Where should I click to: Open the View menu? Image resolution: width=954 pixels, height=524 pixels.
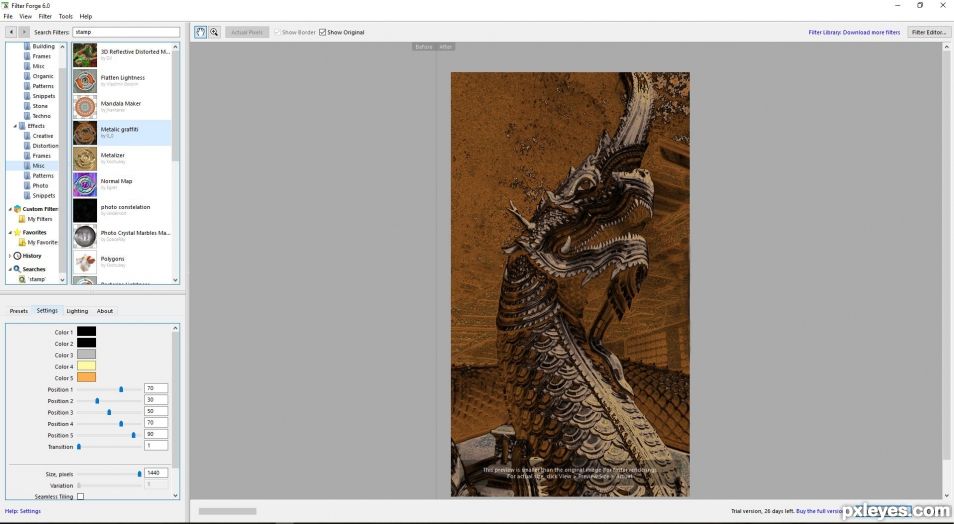[x=25, y=16]
